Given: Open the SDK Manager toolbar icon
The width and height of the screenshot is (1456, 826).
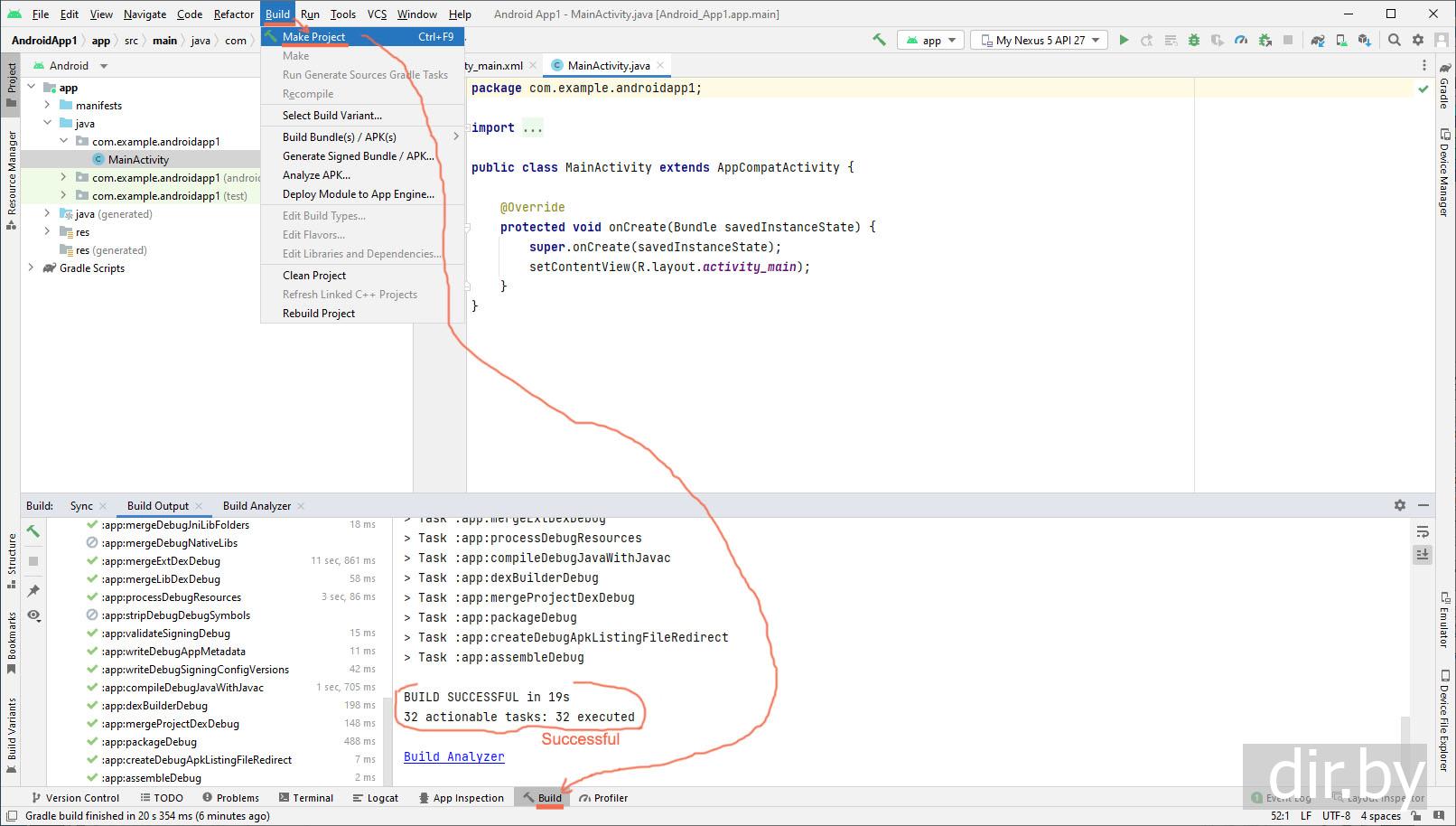Looking at the screenshot, I should (1365, 40).
